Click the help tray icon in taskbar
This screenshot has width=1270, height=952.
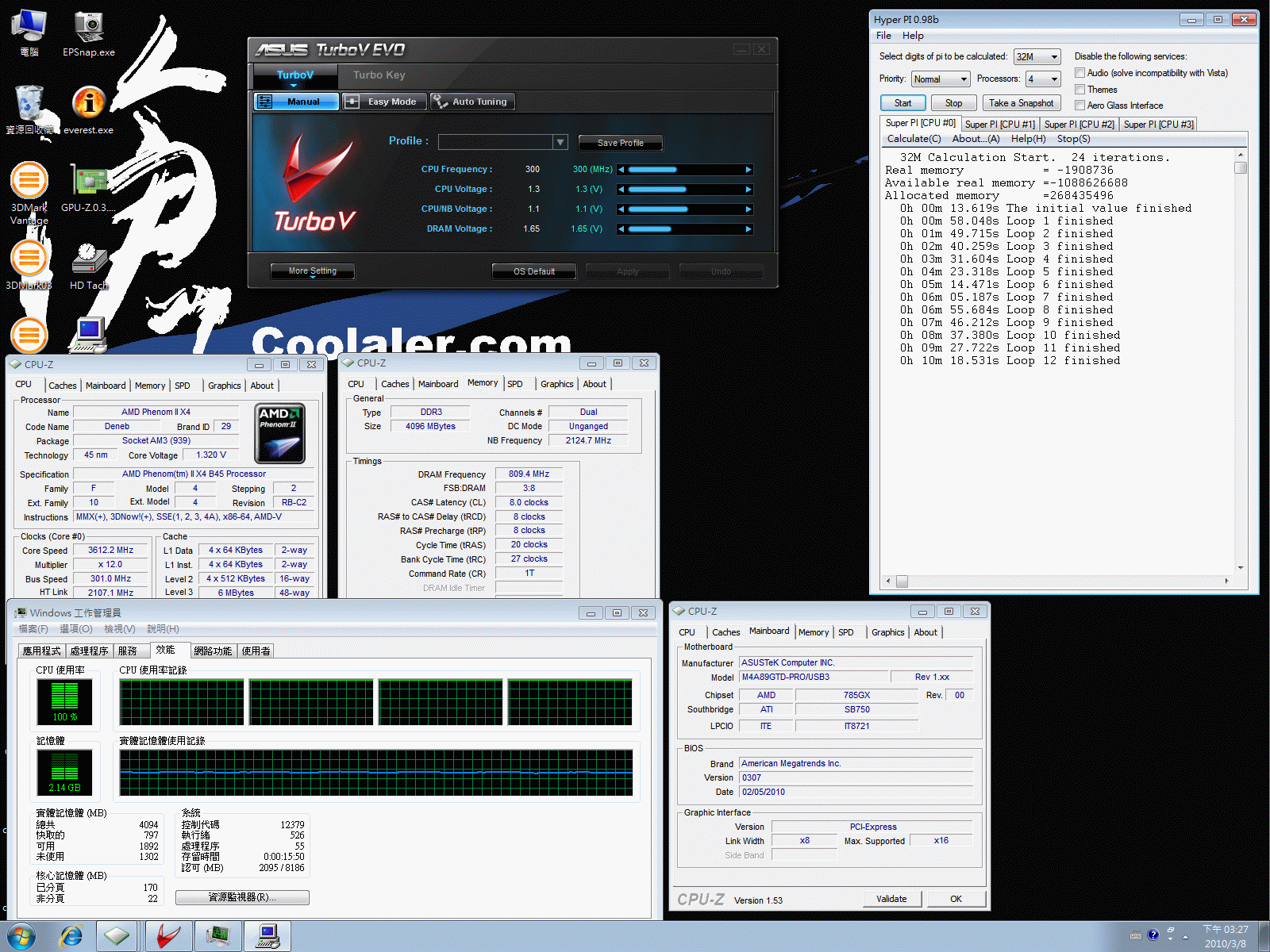[1153, 935]
